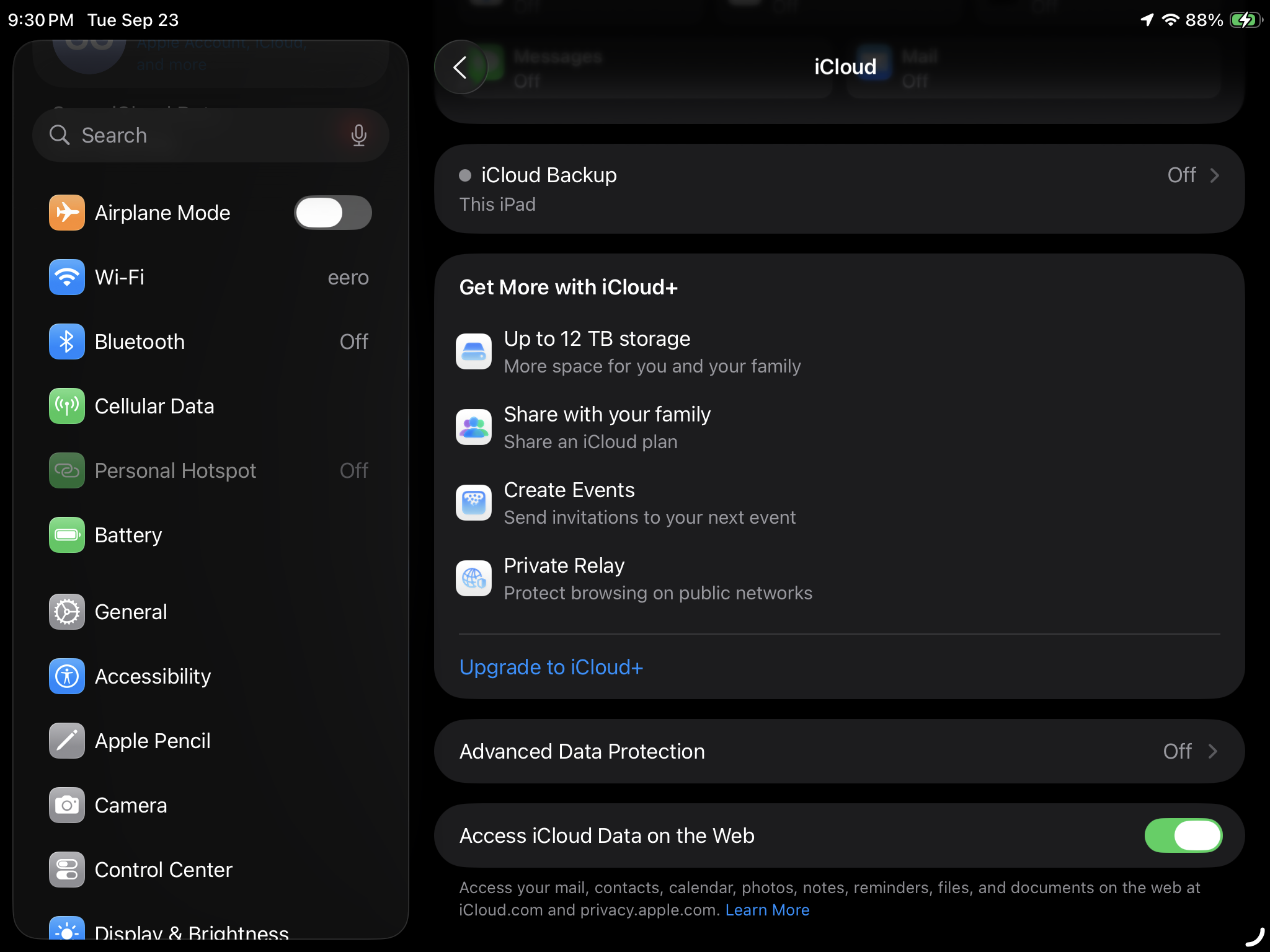Select Accessibility in the sidebar
This screenshot has width=1270, height=952.
click(153, 676)
